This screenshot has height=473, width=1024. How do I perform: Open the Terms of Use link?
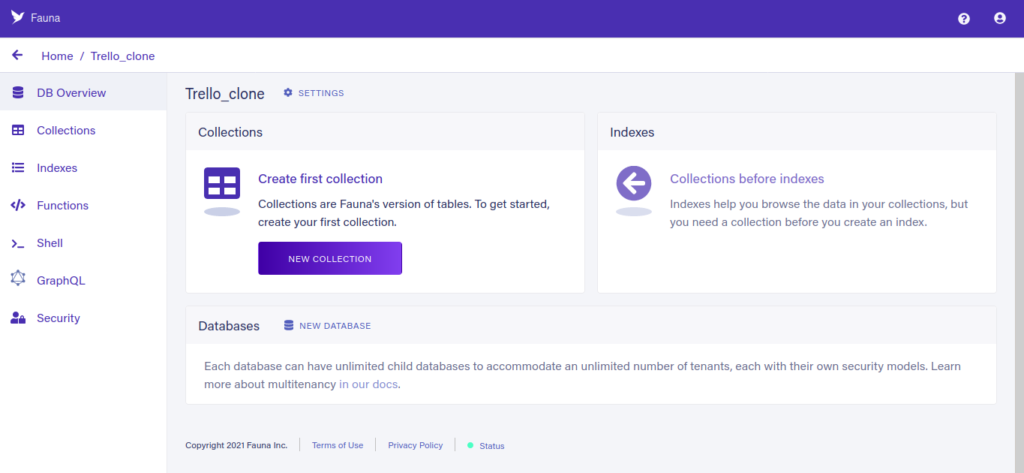coord(338,446)
